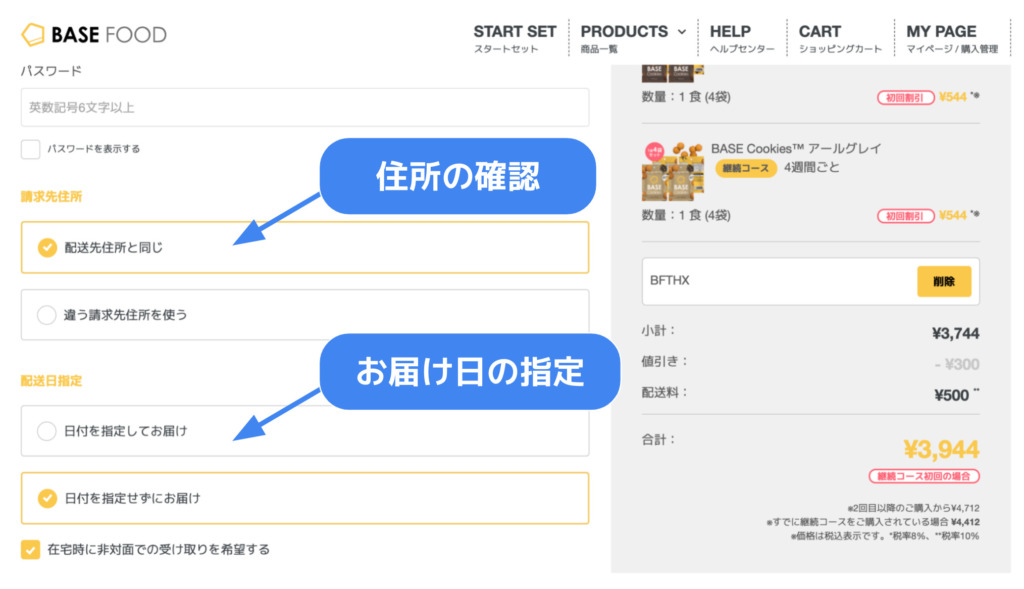Click the shipping fee value ¥500

click(x=952, y=395)
